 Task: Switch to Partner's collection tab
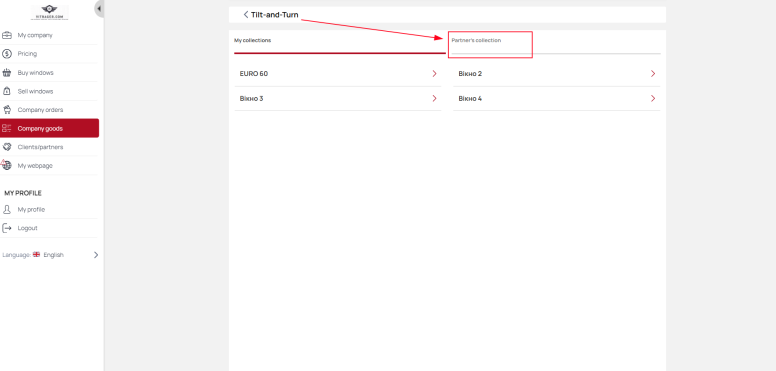[x=476, y=40]
